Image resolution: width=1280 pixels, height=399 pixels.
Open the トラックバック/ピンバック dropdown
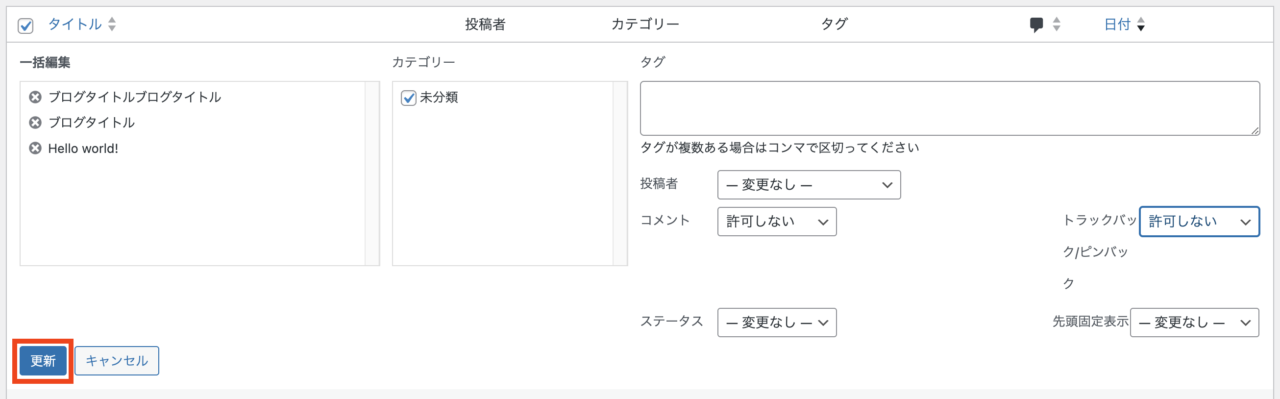[1198, 222]
